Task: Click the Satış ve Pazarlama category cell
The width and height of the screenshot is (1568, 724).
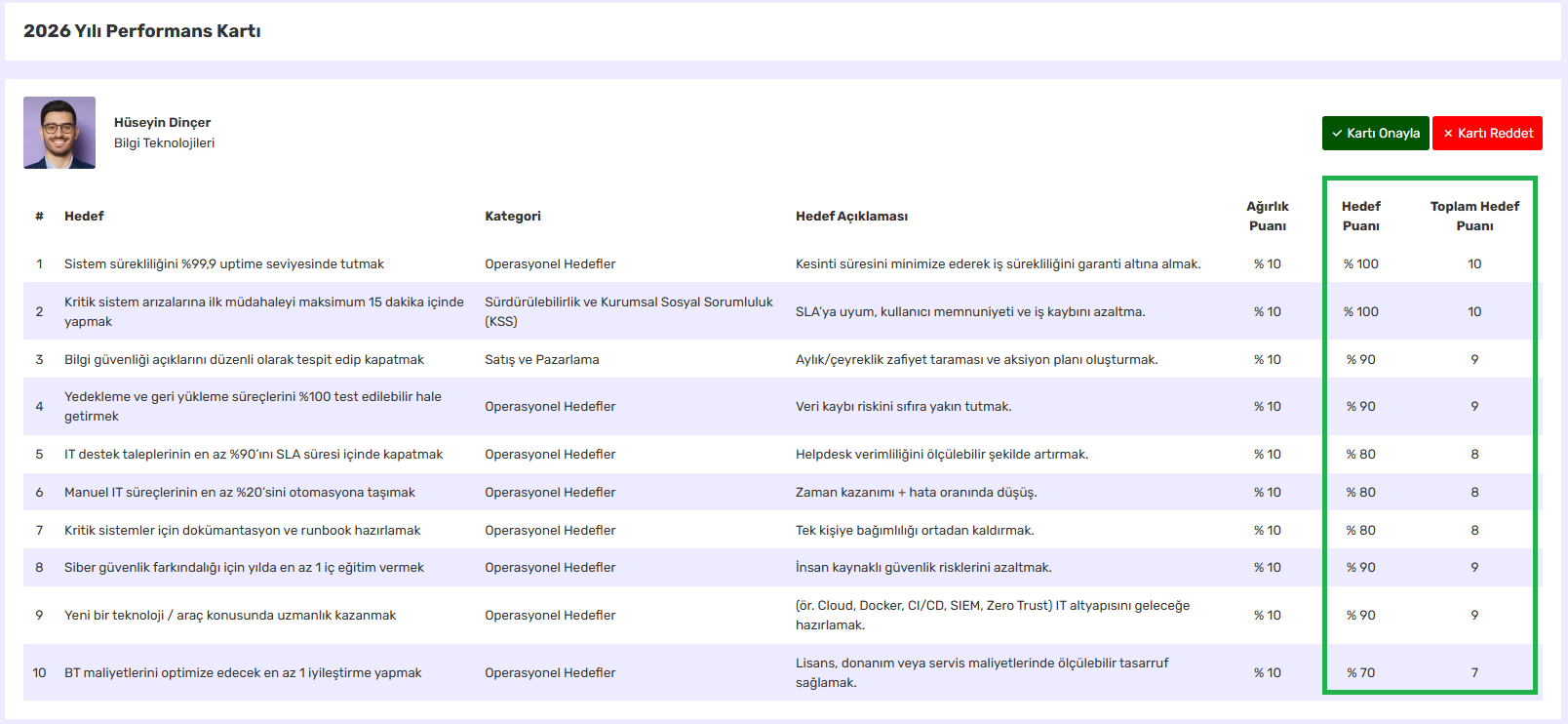Action: tap(542, 360)
